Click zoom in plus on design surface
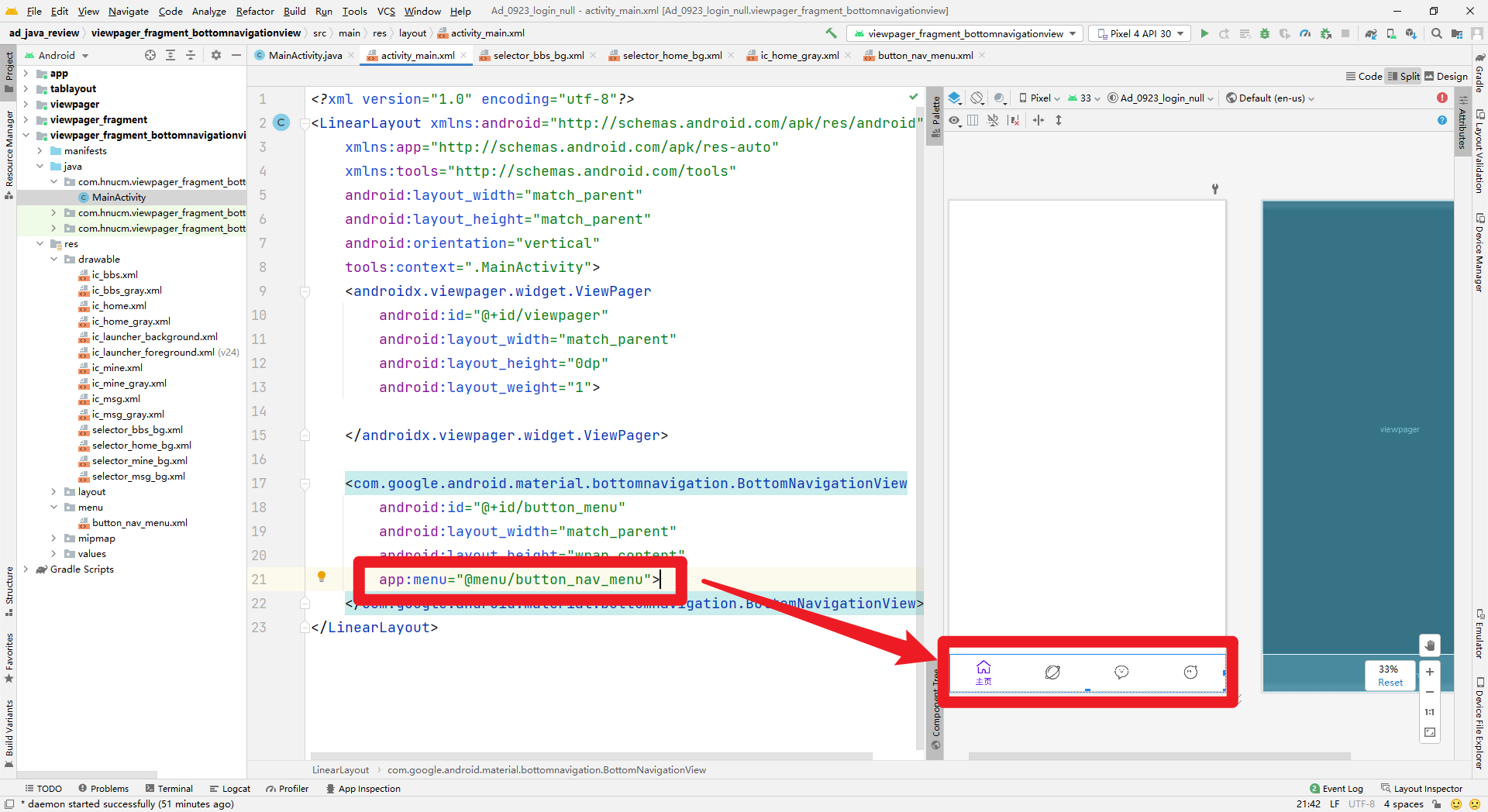 [x=1430, y=672]
